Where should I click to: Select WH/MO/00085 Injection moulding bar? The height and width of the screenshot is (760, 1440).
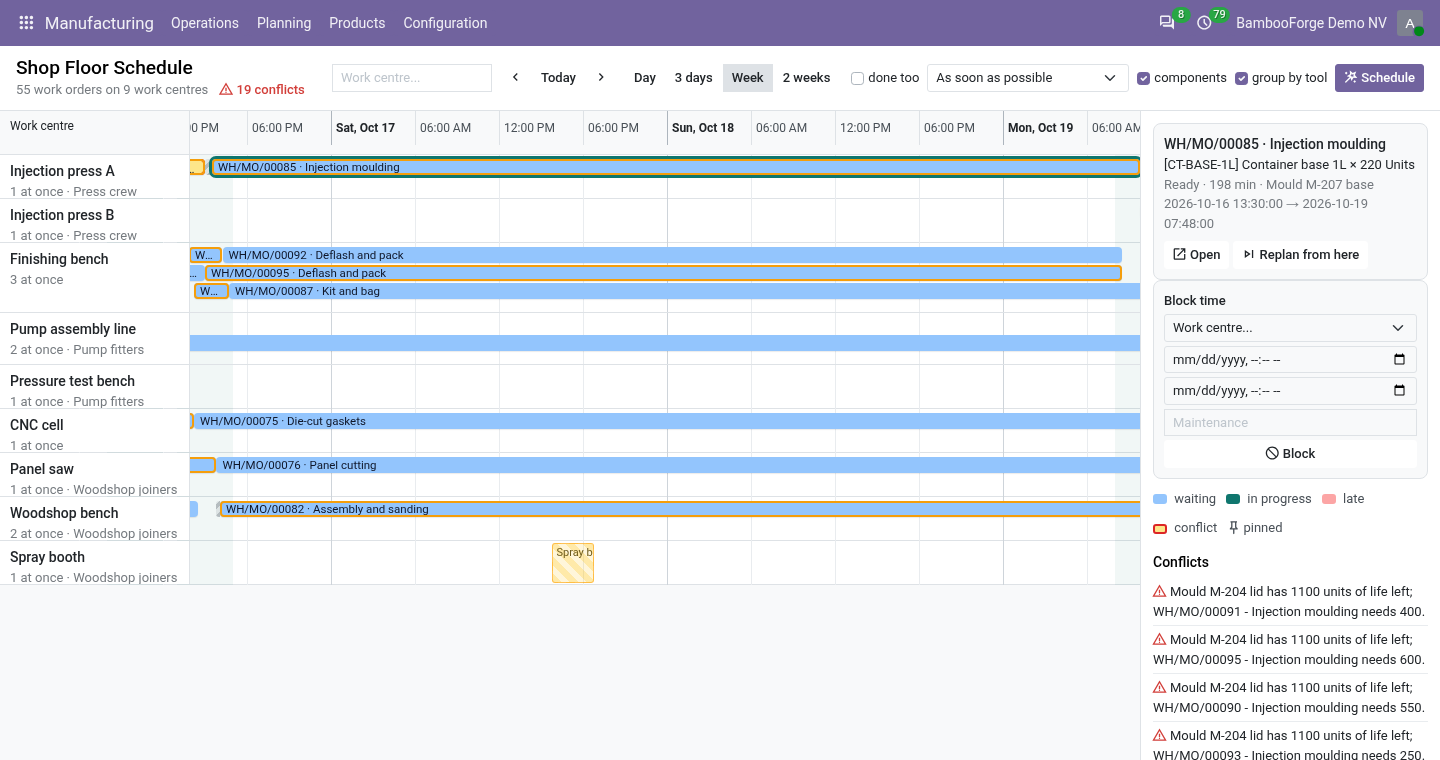coord(675,167)
